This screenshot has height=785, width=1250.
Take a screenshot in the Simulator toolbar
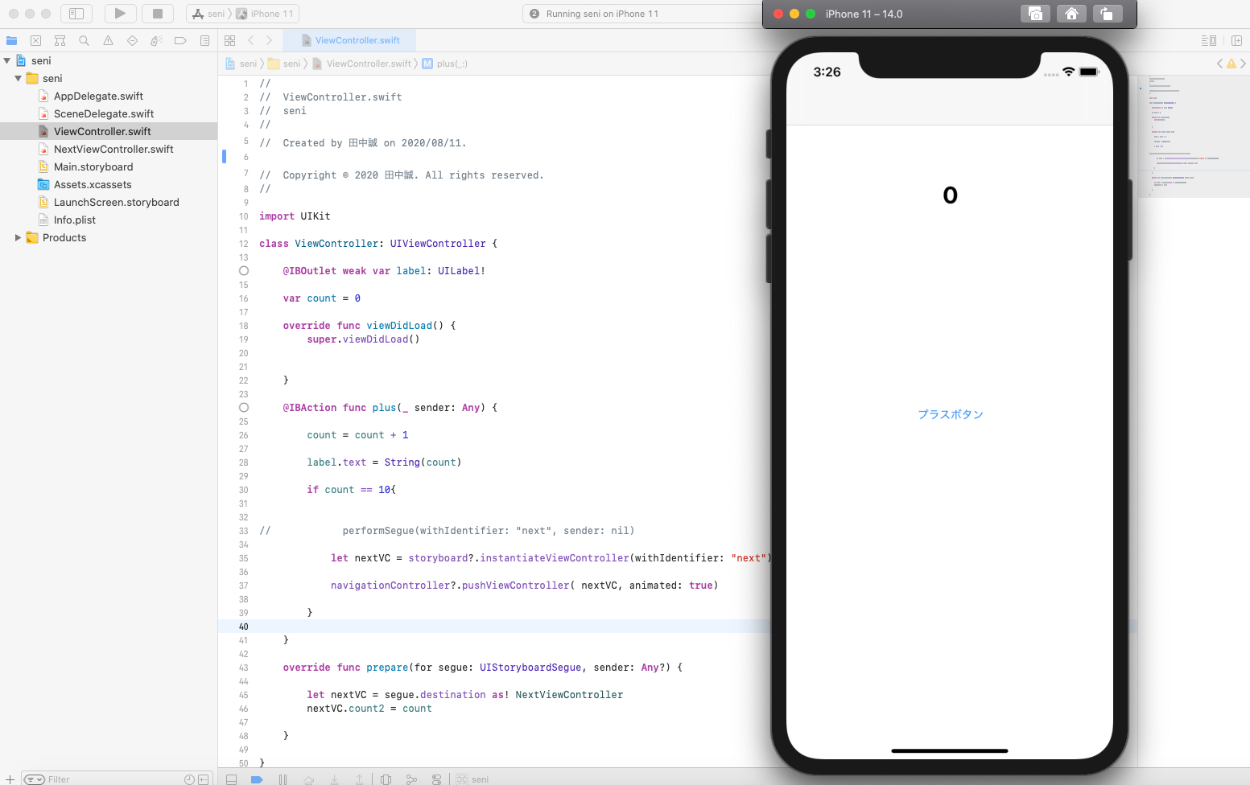(1035, 14)
